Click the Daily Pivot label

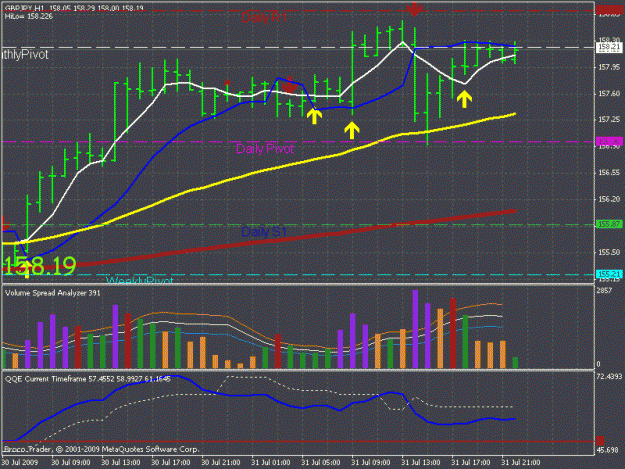(x=265, y=149)
